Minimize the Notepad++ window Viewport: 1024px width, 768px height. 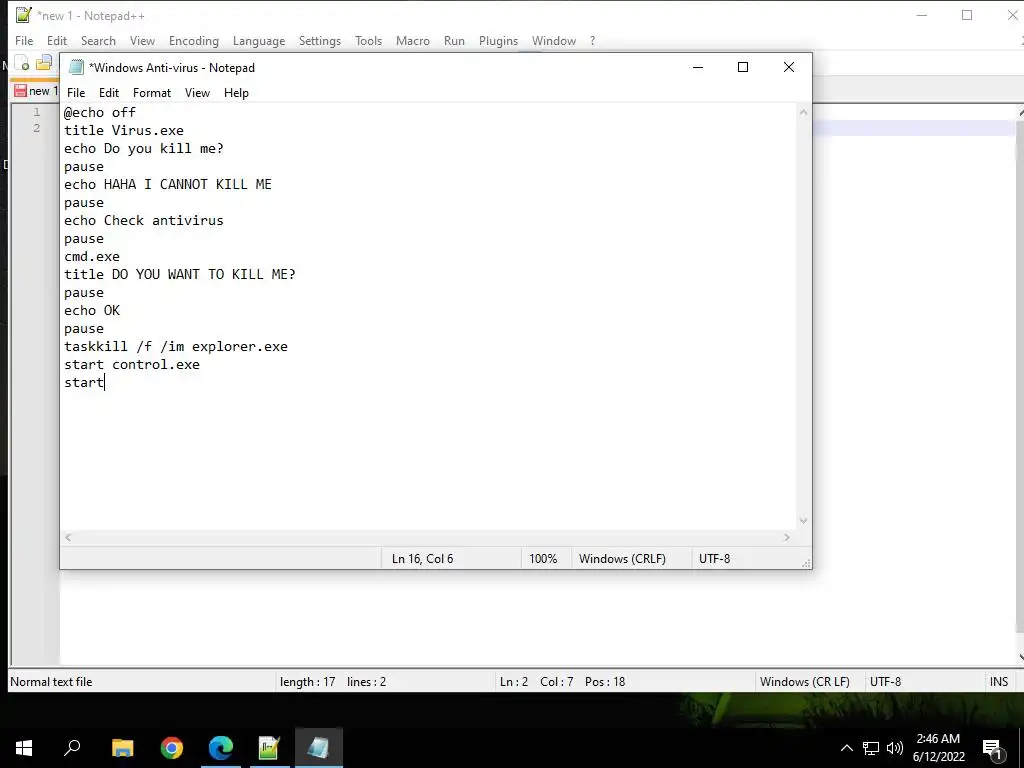click(922, 15)
